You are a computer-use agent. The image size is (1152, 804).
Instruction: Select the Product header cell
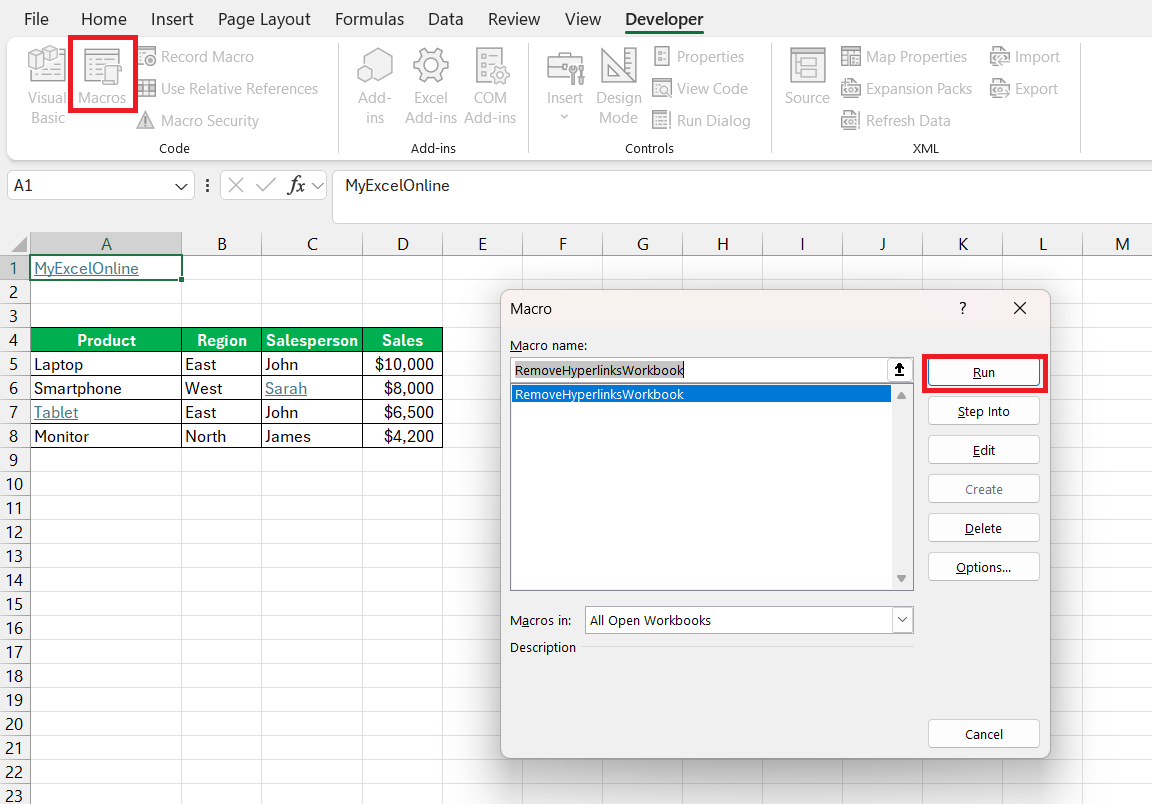click(x=107, y=340)
